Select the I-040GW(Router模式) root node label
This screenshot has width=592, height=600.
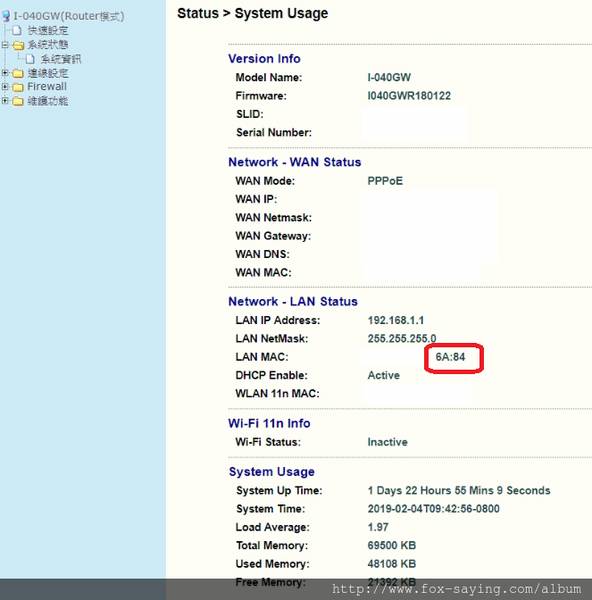tap(69, 16)
